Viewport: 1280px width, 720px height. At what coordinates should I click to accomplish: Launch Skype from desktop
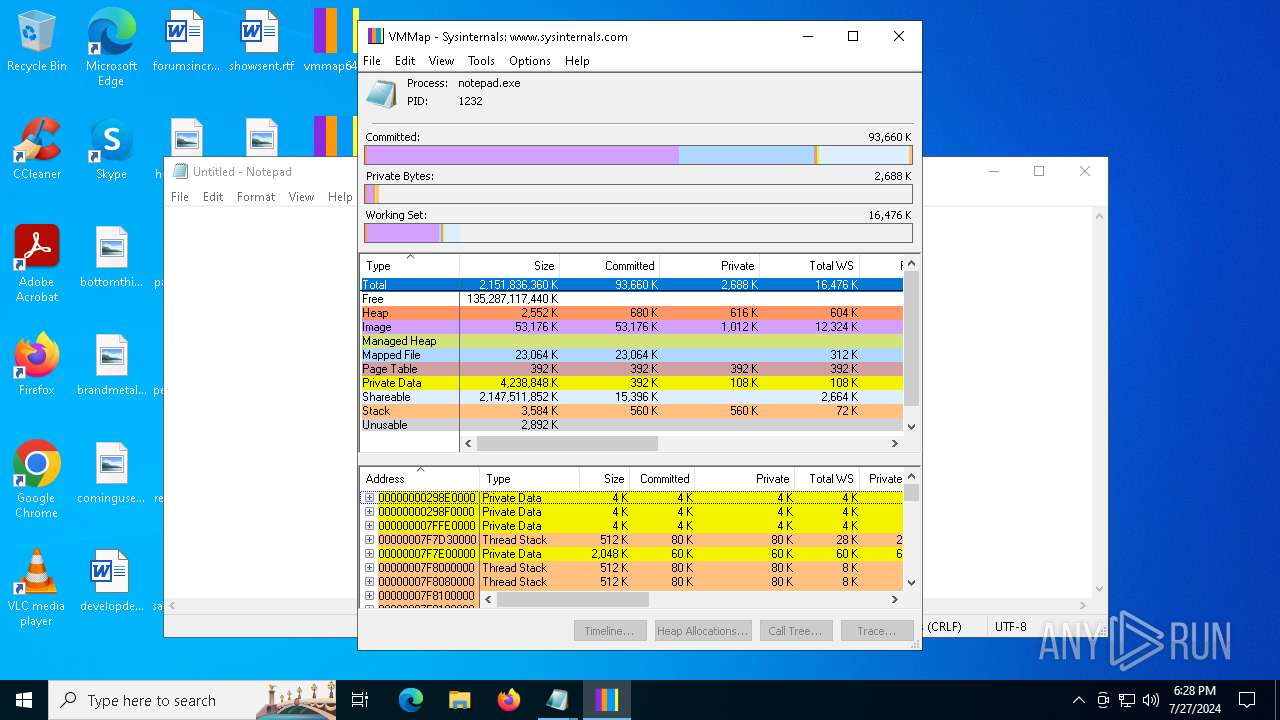[x=111, y=149]
